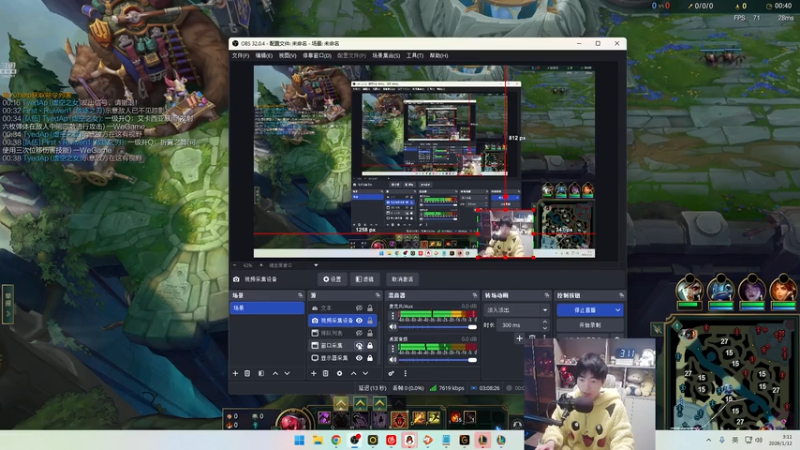
Task: Adjust the 桌面音频 volume slider
Action: point(438,360)
